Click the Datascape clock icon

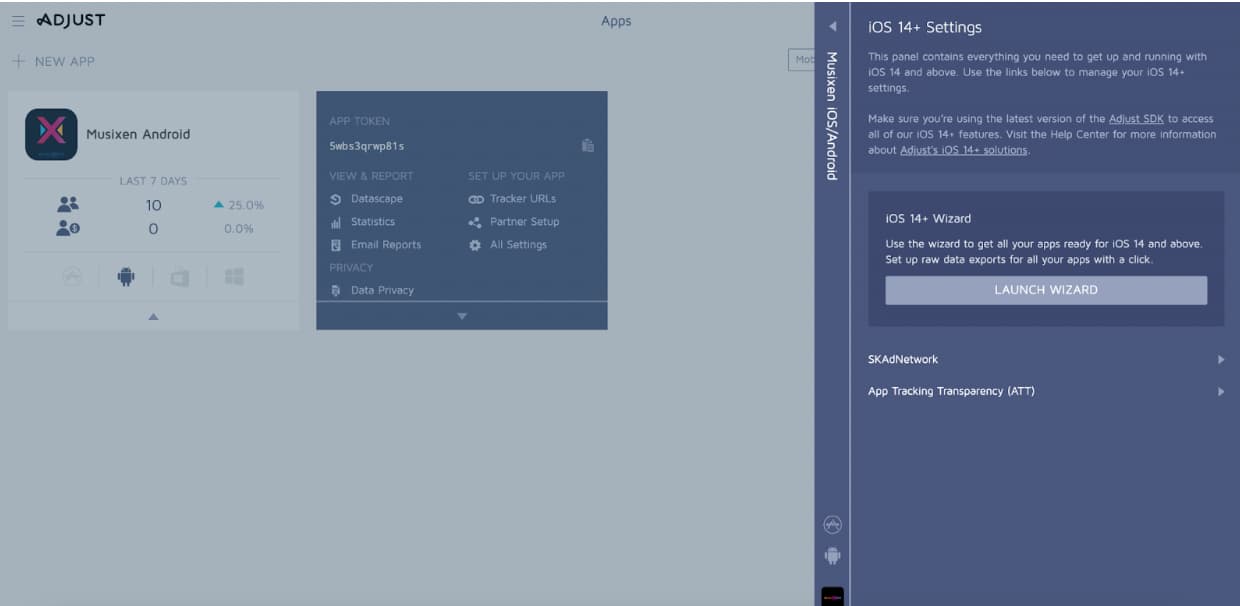[x=336, y=199]
